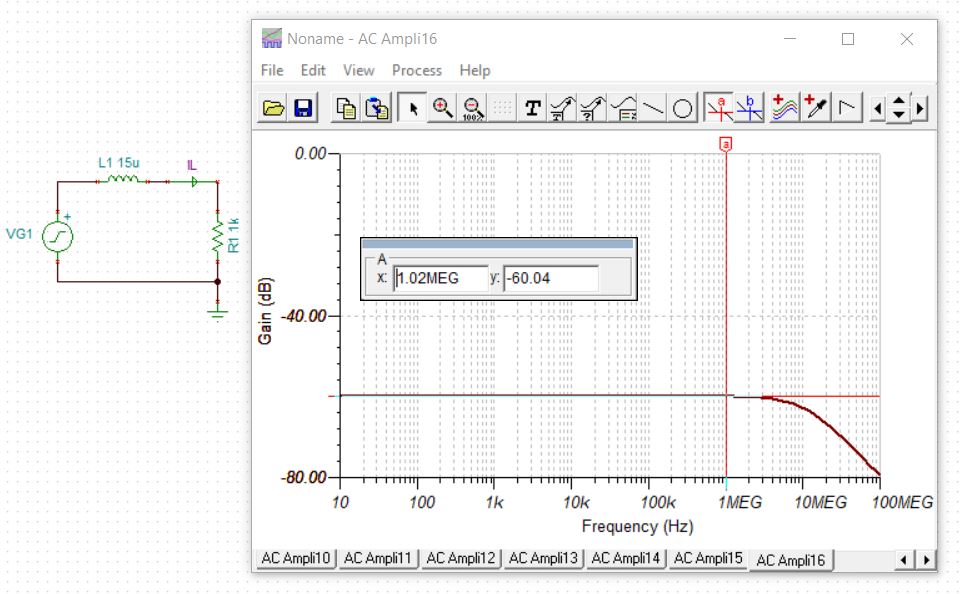Select the line drawing tool
Viewport: 963px width, 594px height.
pos(651,107)
